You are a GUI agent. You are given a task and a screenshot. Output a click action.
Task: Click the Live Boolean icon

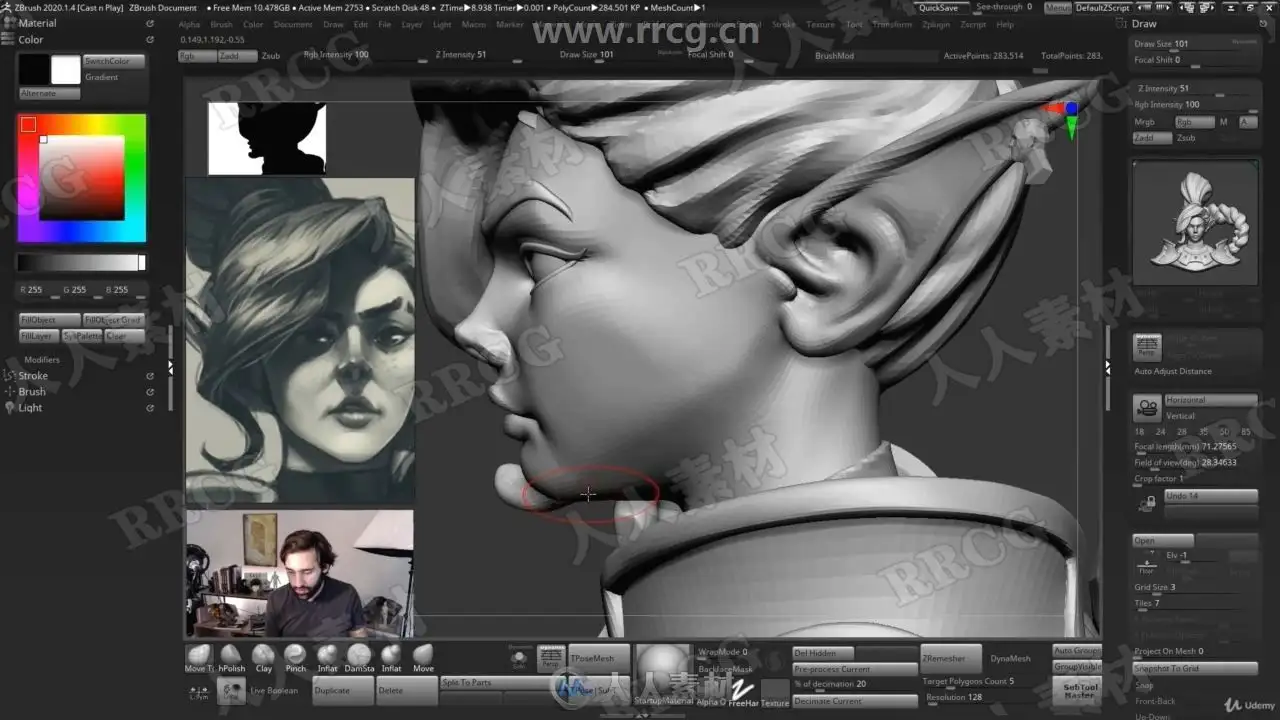coord(232,690)
